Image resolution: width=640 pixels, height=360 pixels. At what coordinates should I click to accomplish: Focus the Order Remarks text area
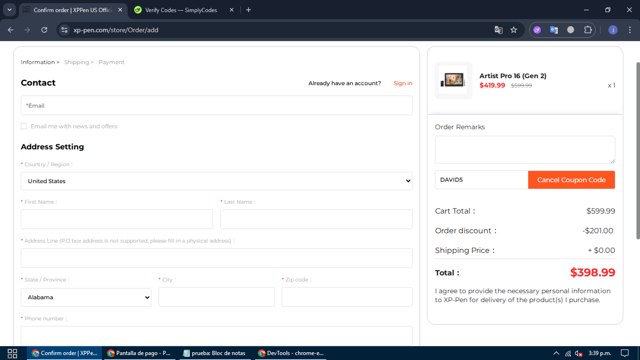point(525,150)
